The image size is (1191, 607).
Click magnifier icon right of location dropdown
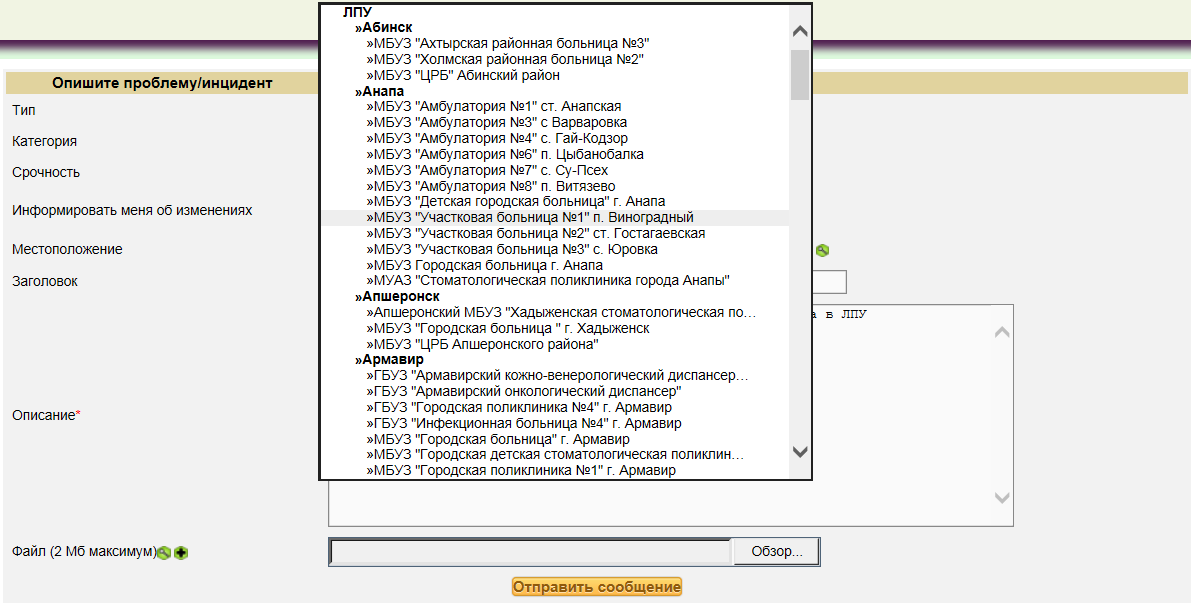click(x=822, y=250)
